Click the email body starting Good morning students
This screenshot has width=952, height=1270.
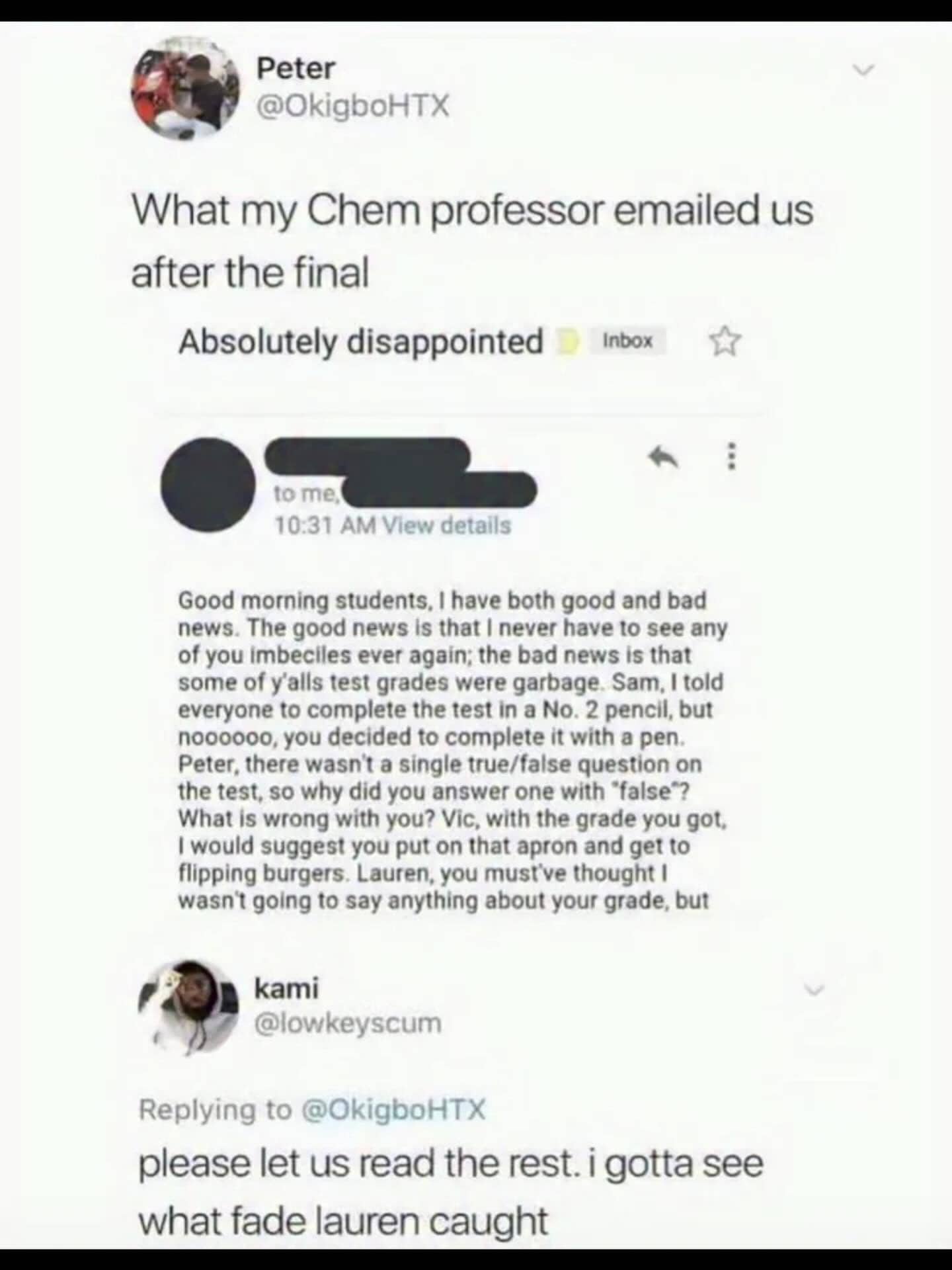[452, 750]
